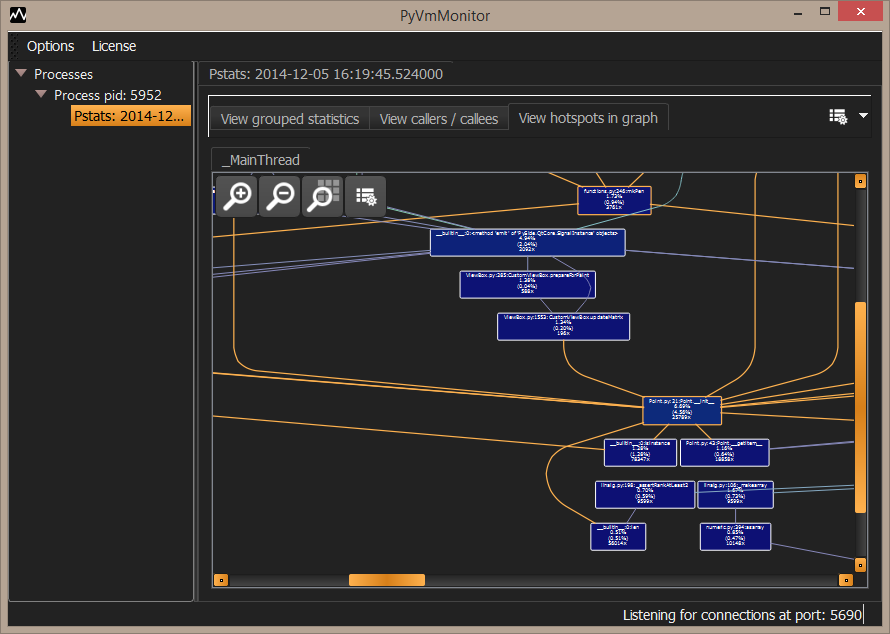The image size is (890, 634).
Task: Click the vertical scrollbar's top arrow button
Action: (x=860, y=181)
